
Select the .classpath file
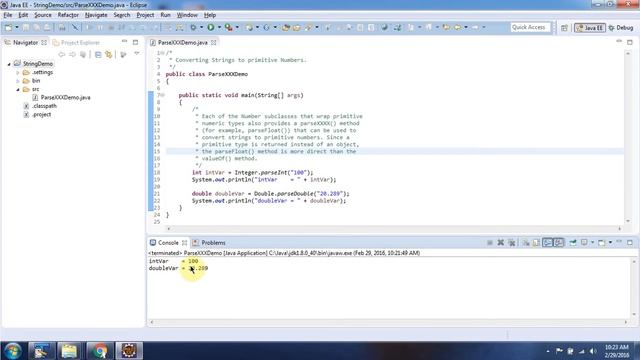point(44,106)
